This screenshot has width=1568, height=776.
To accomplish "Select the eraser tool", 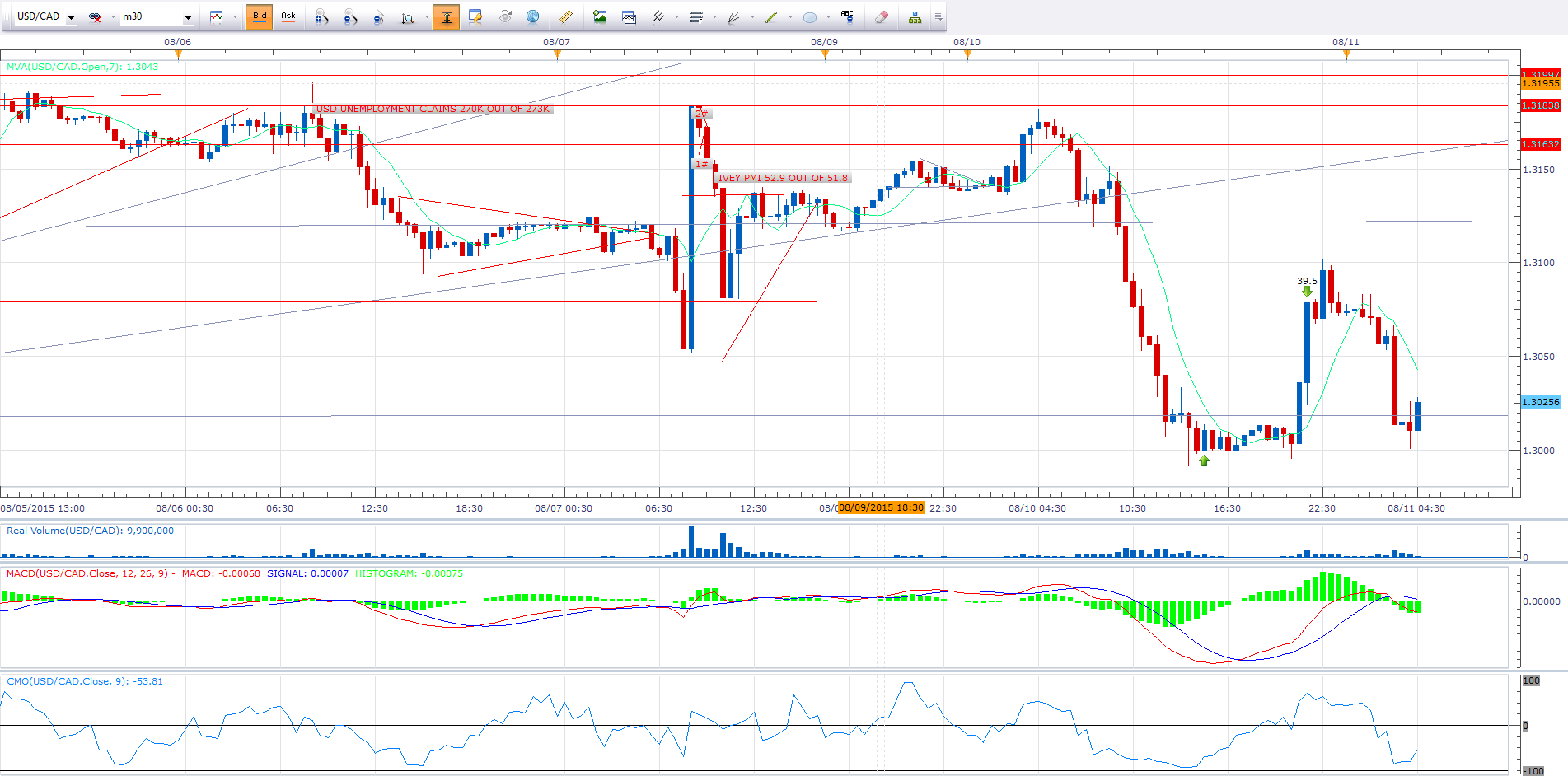I will (881, 16).
